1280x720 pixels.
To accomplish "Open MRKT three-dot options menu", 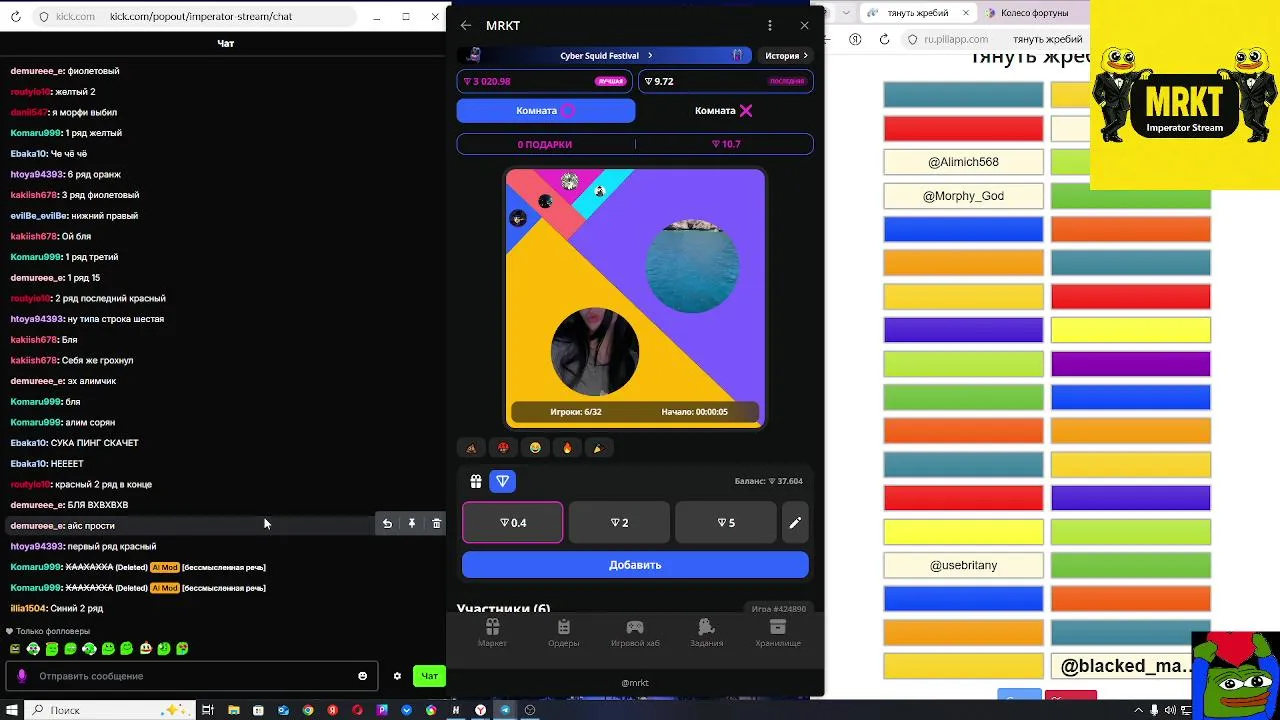I will (769, 26).
